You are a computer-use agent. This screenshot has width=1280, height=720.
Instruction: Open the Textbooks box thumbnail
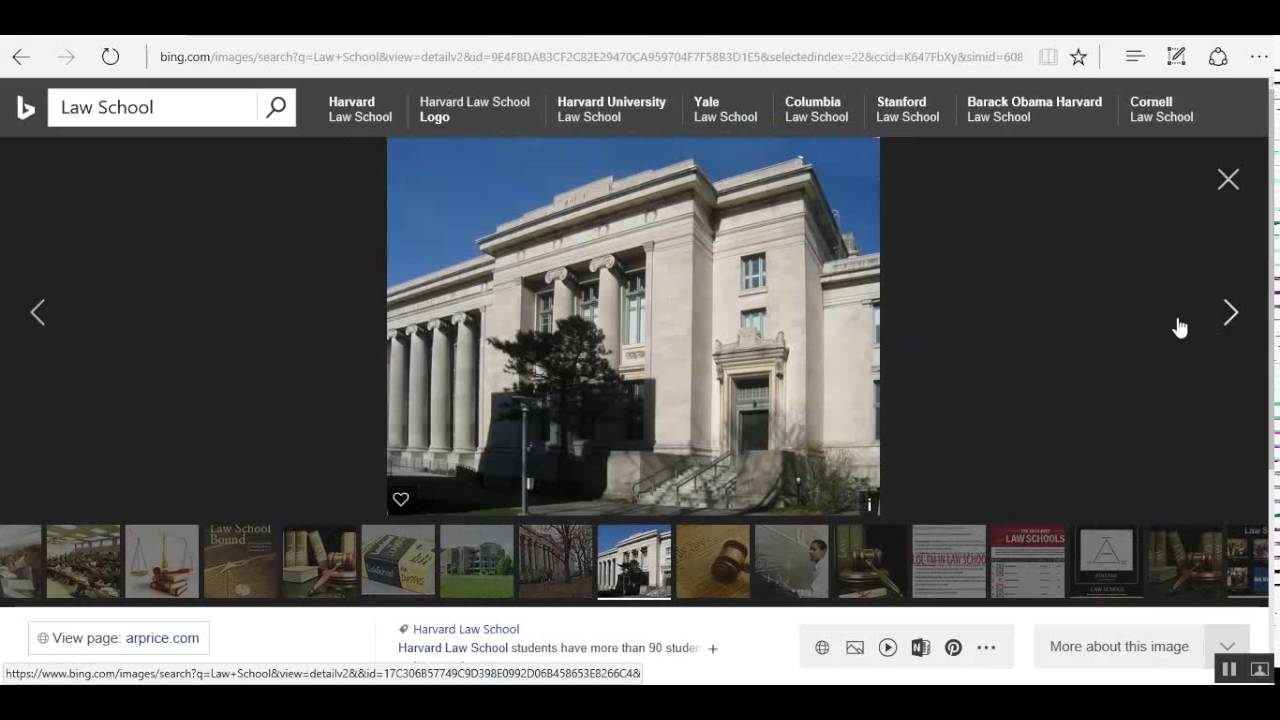[398, 561]
